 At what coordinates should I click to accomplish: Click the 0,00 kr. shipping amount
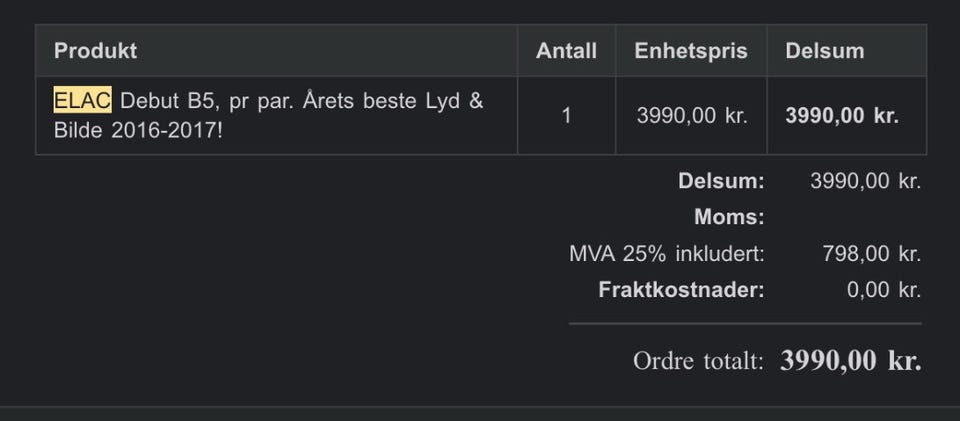click(884, 290)
